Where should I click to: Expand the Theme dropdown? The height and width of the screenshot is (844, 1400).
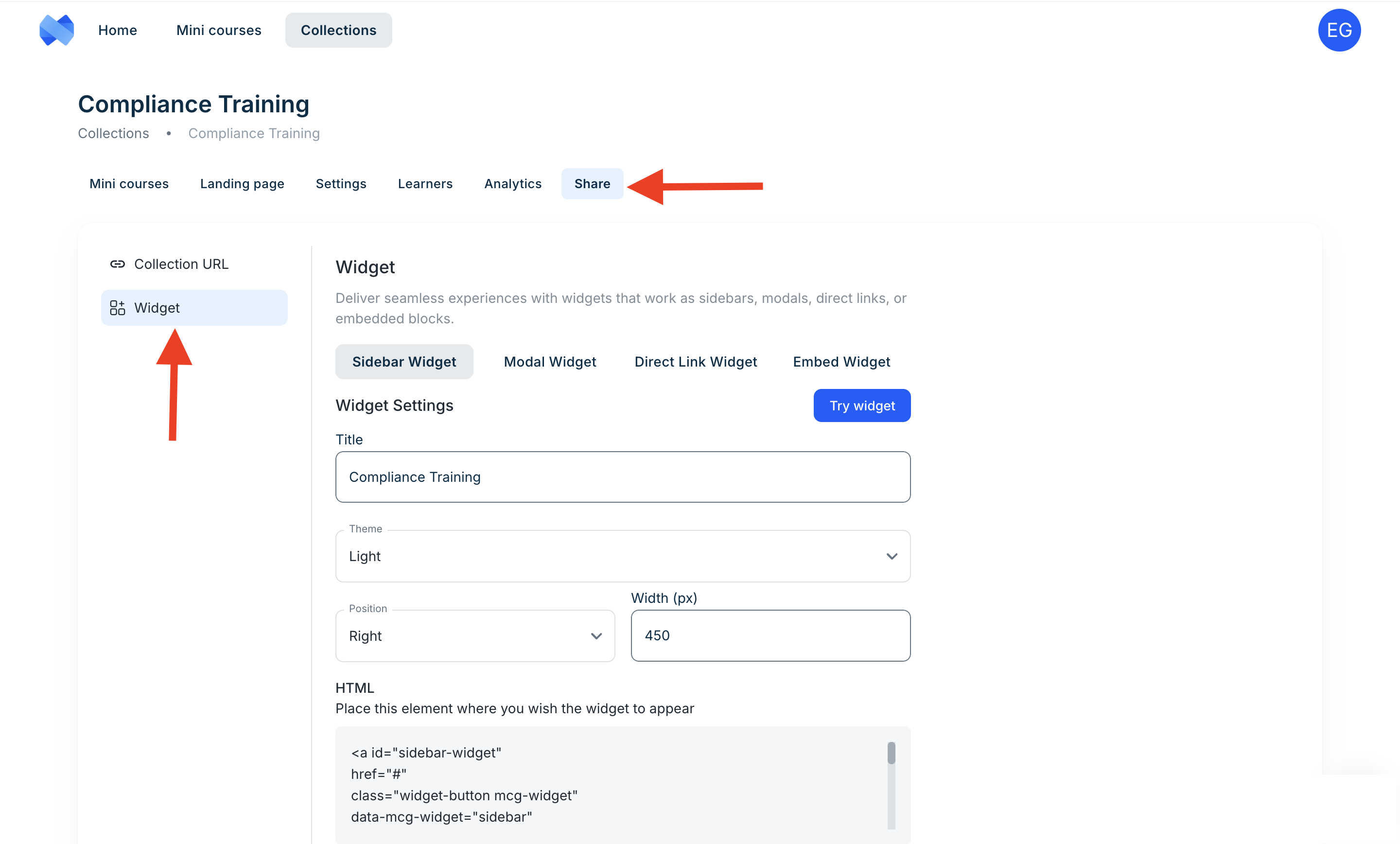[x=622, y=556]
